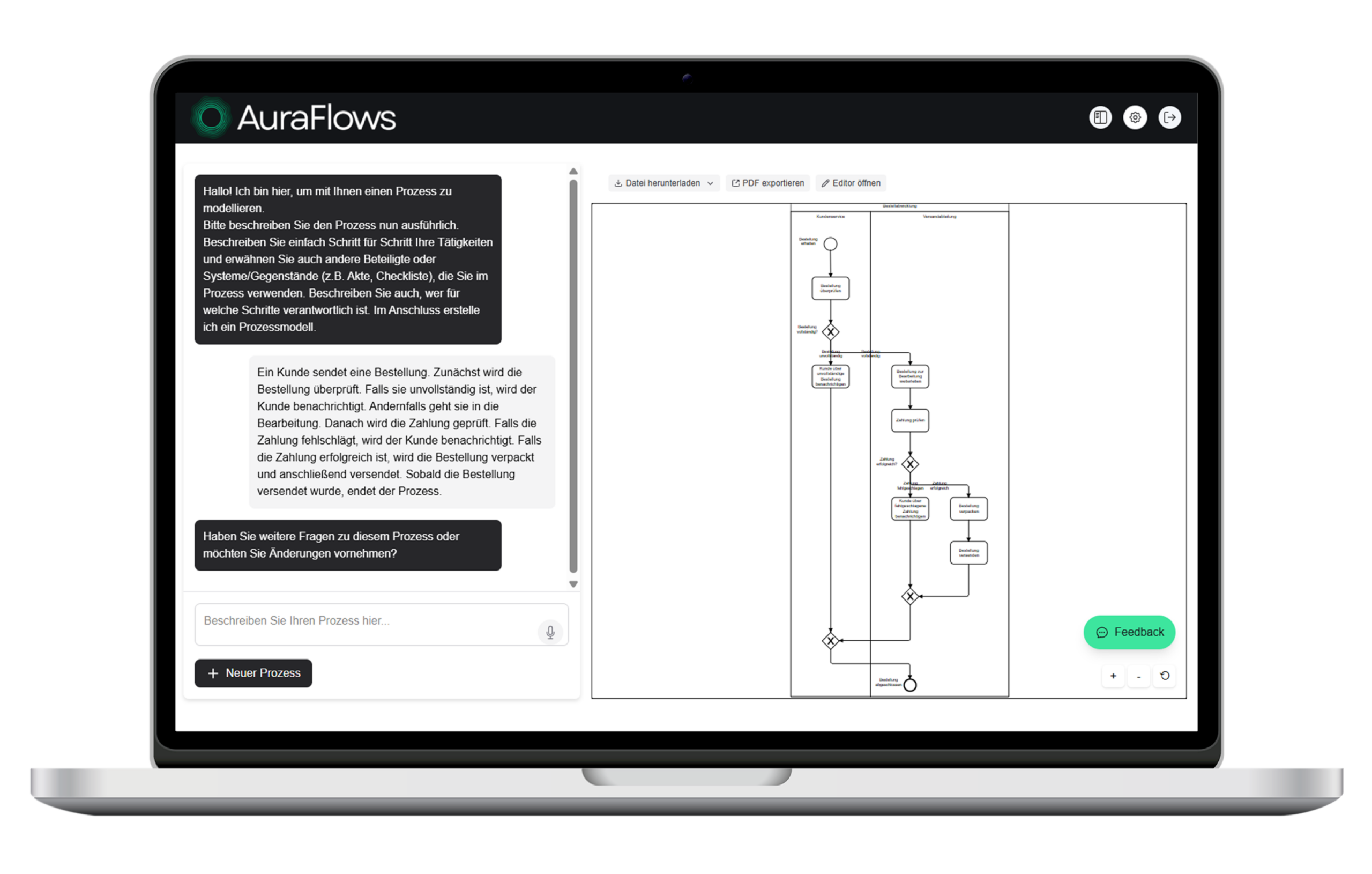Click chat scroll-up arrow

tap(573, 172)
